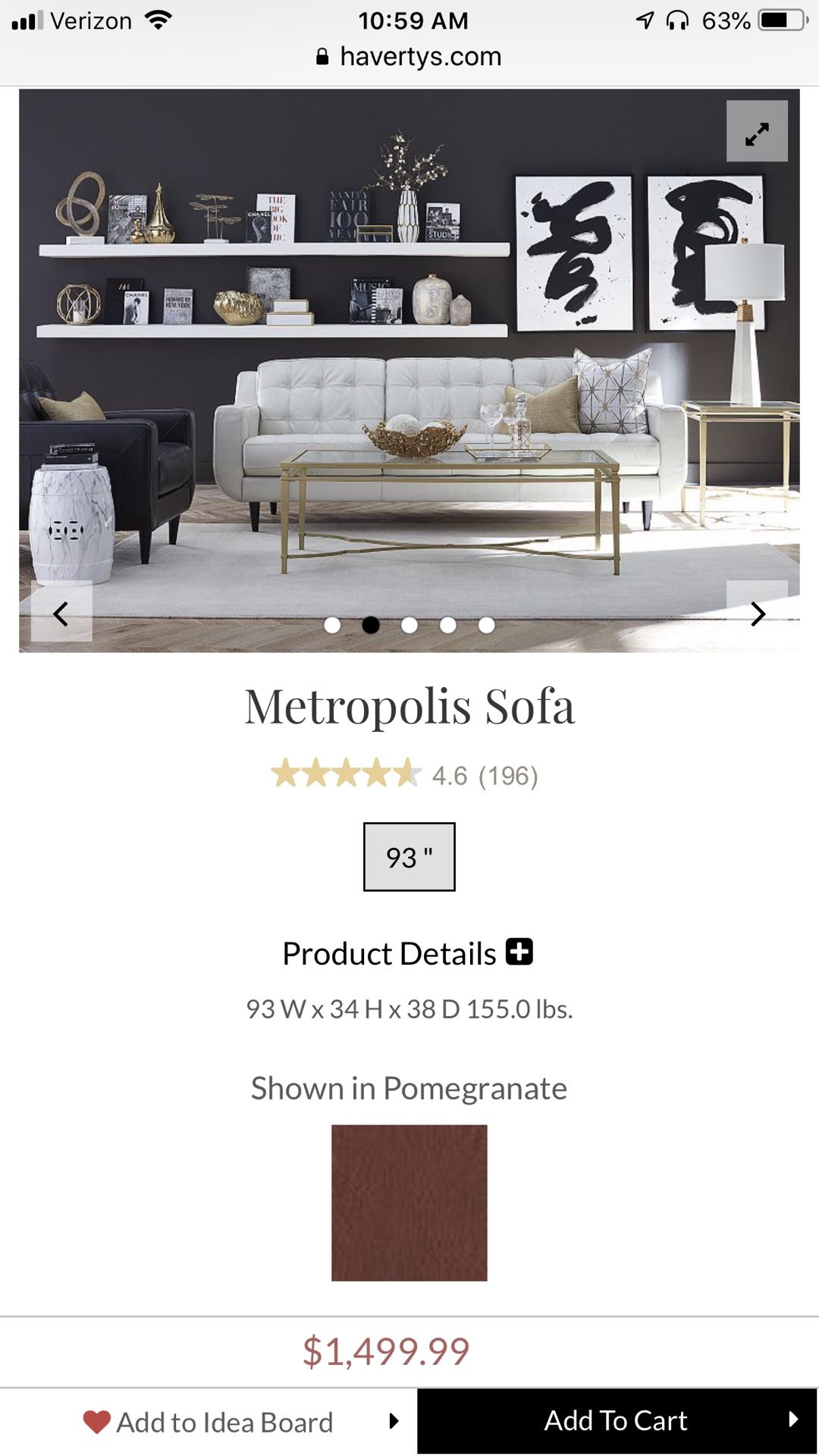819x1456 pixels.
Task: Click the plus icon next to Product Details
Action: coord(520,951)
